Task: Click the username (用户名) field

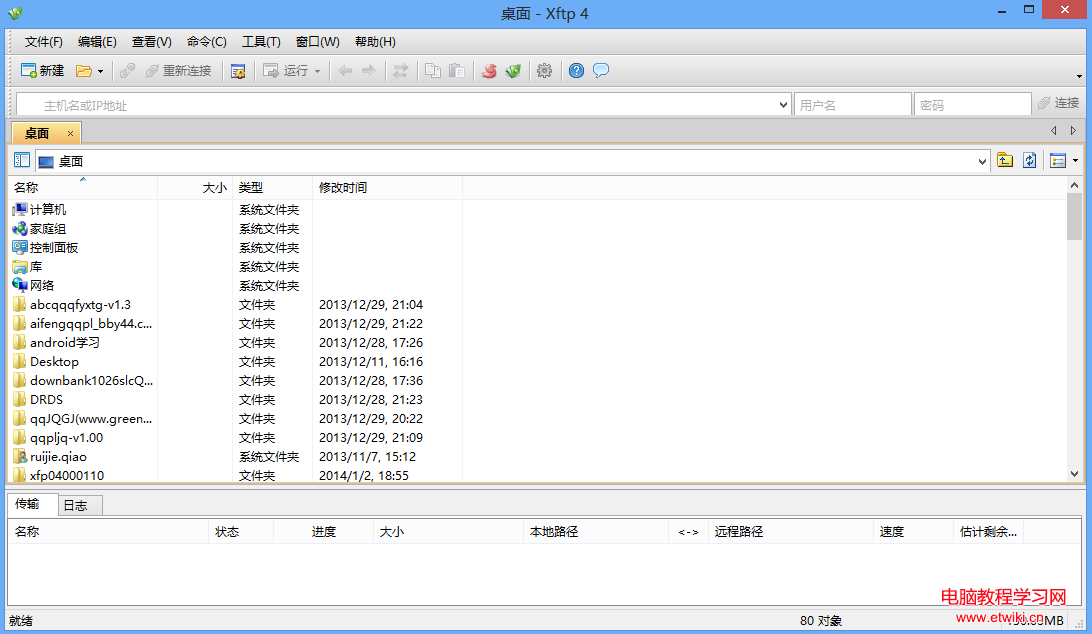Action: [852, 105]
